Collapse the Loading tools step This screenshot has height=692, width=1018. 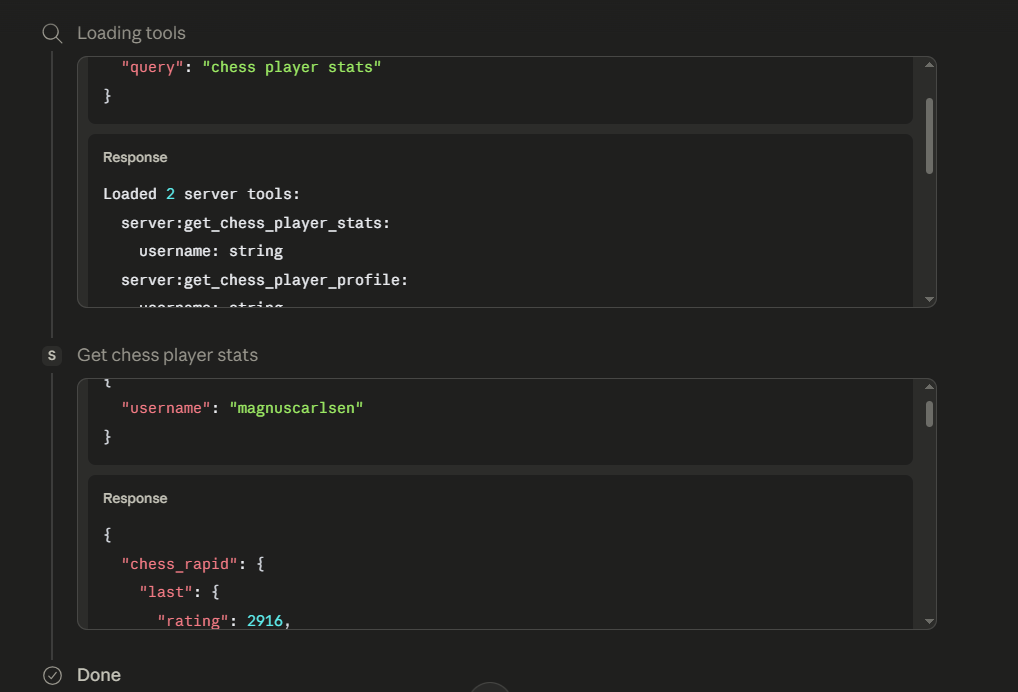pos(131,33)
